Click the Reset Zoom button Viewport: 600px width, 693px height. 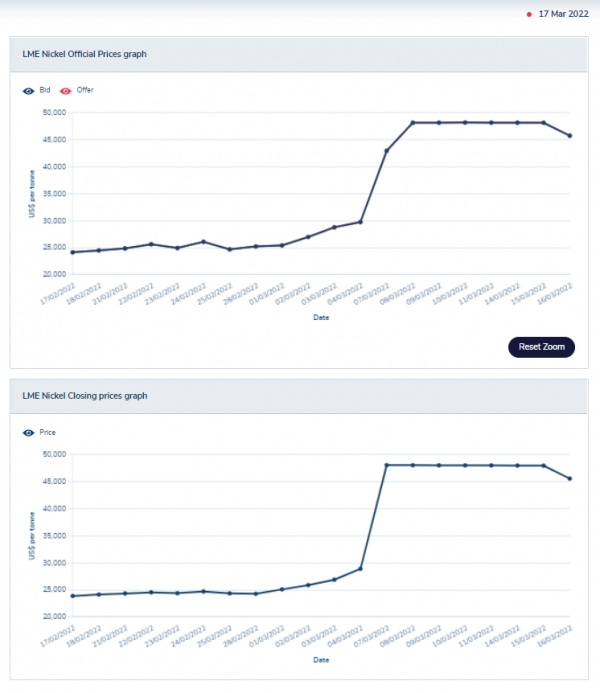[x=542, y=347]
